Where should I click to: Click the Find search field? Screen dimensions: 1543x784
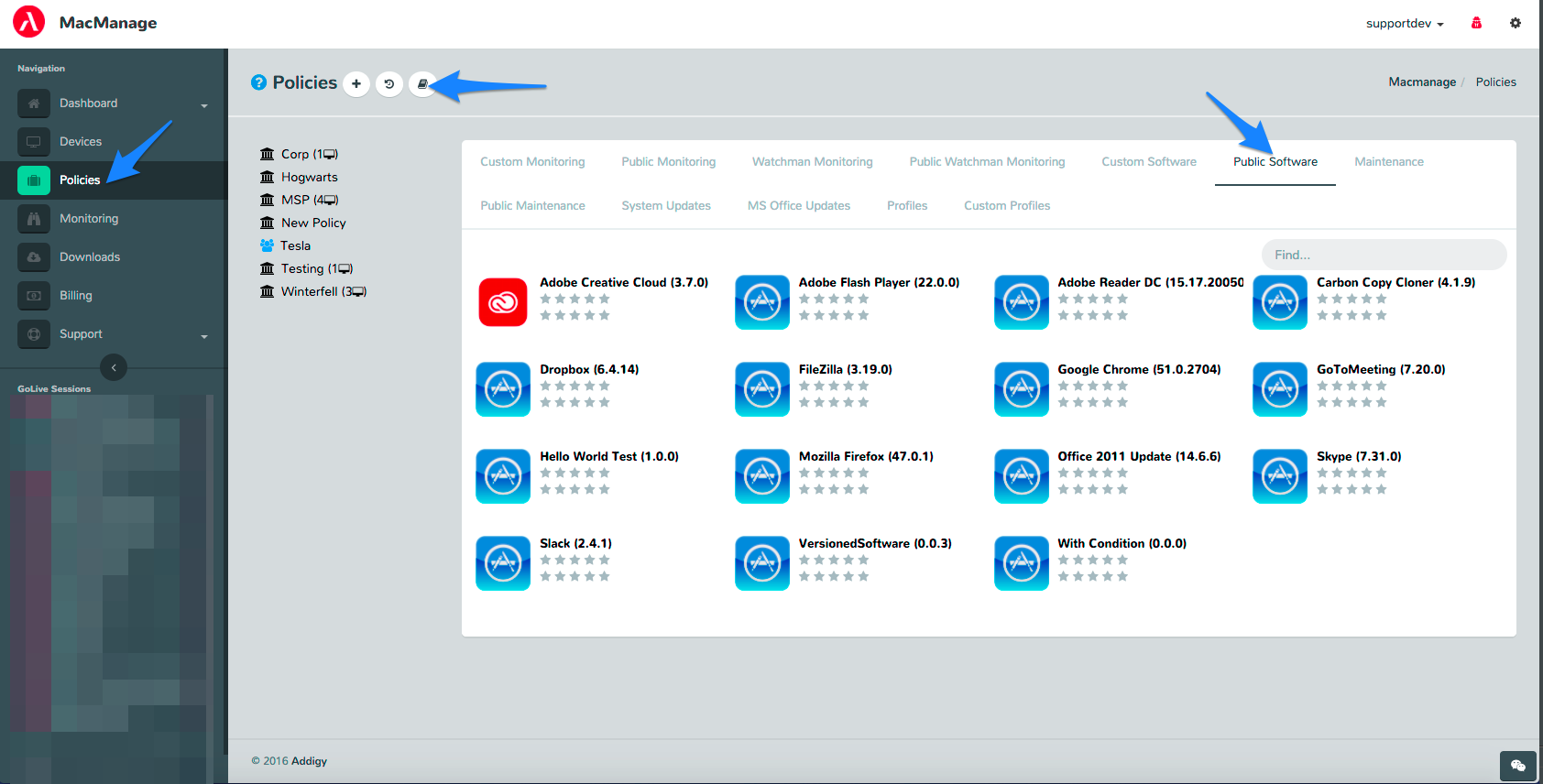(1383, 255)
